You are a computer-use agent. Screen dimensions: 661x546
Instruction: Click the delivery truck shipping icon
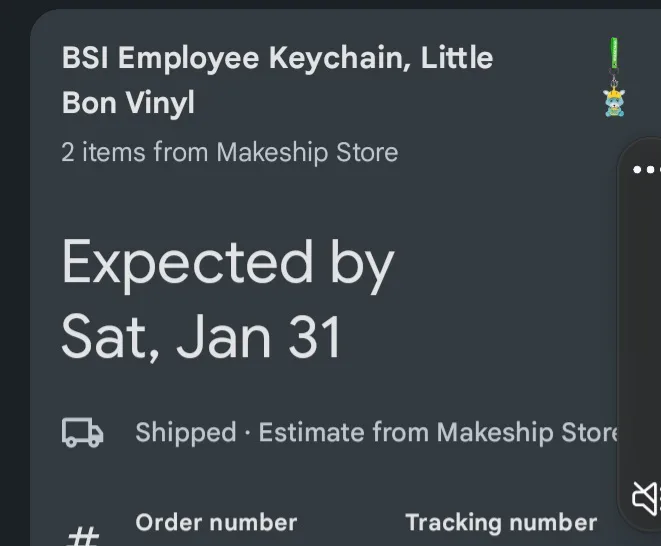tap(82, 432)
